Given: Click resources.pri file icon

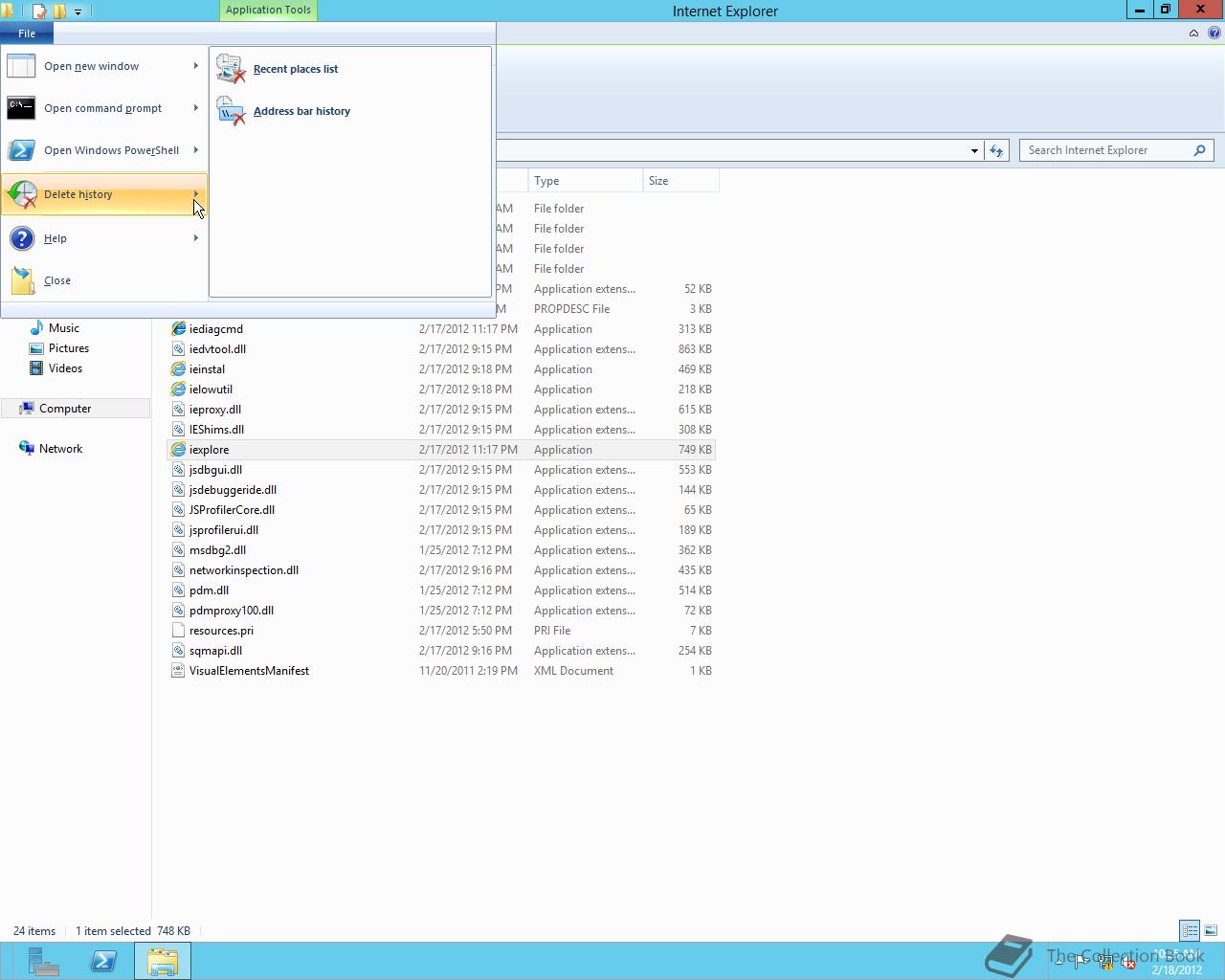Looking at the screenshot, I should (178, 631).
